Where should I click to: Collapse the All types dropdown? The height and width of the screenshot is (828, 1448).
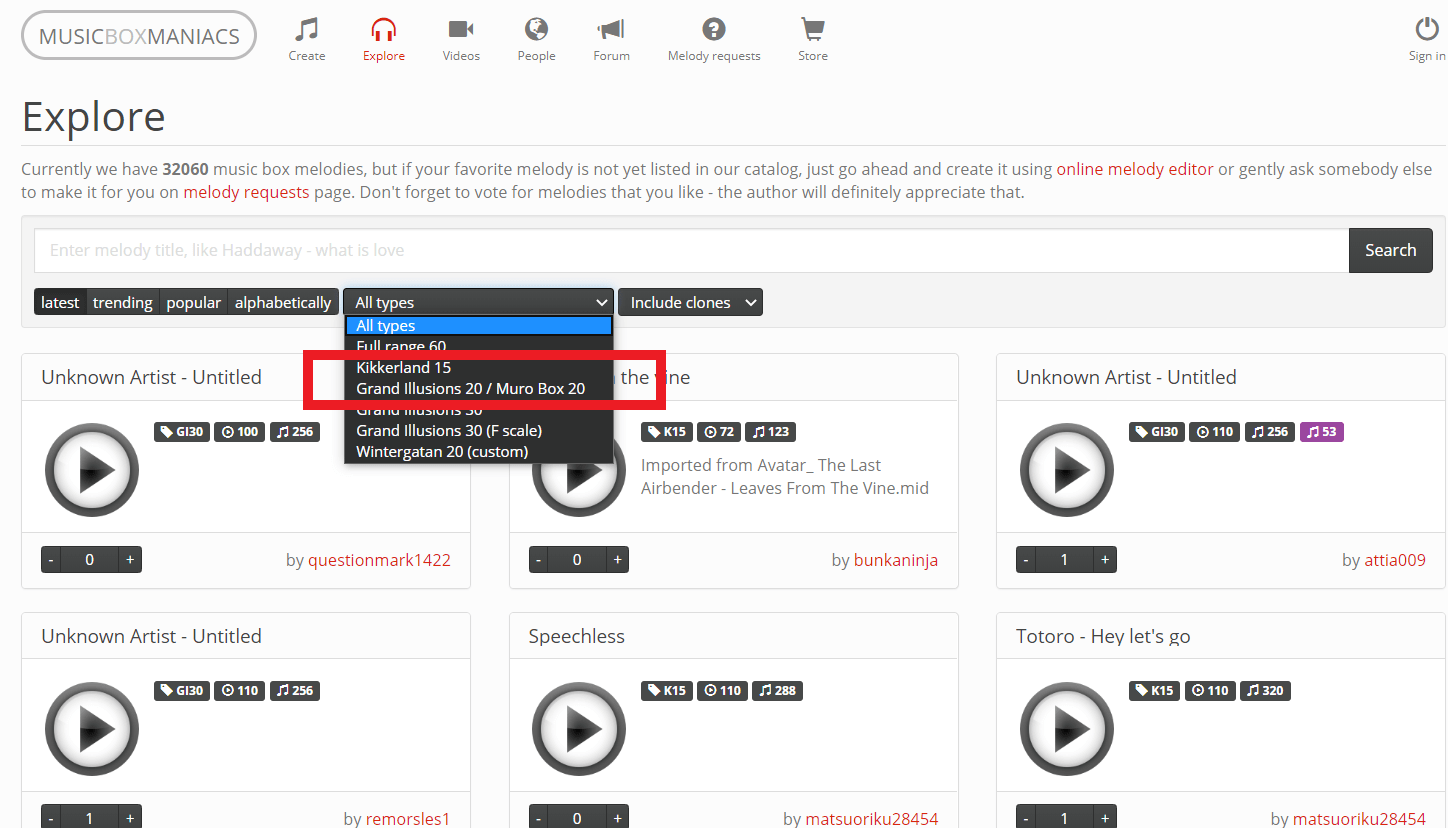[478, 302]
